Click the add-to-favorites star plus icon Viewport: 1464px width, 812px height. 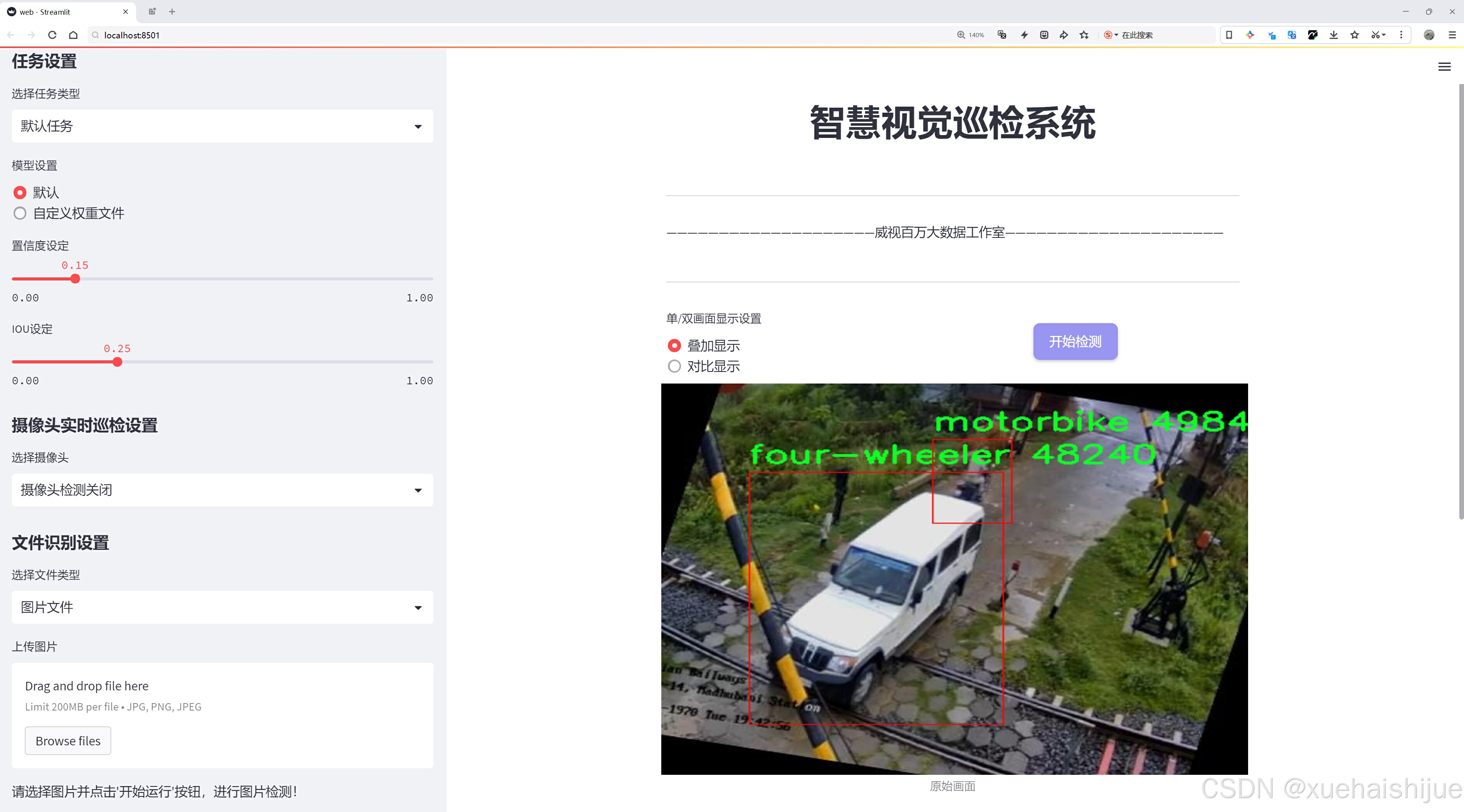coord(1084,35)
